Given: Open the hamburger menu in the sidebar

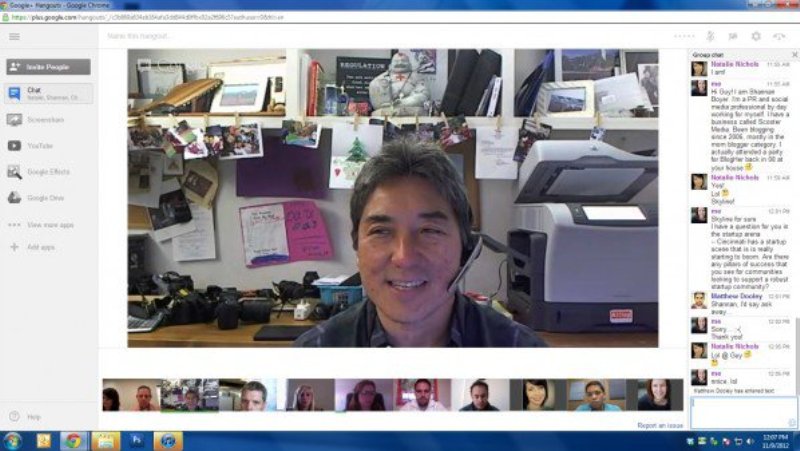Looking at the screenshot, I should coord(14,37).
